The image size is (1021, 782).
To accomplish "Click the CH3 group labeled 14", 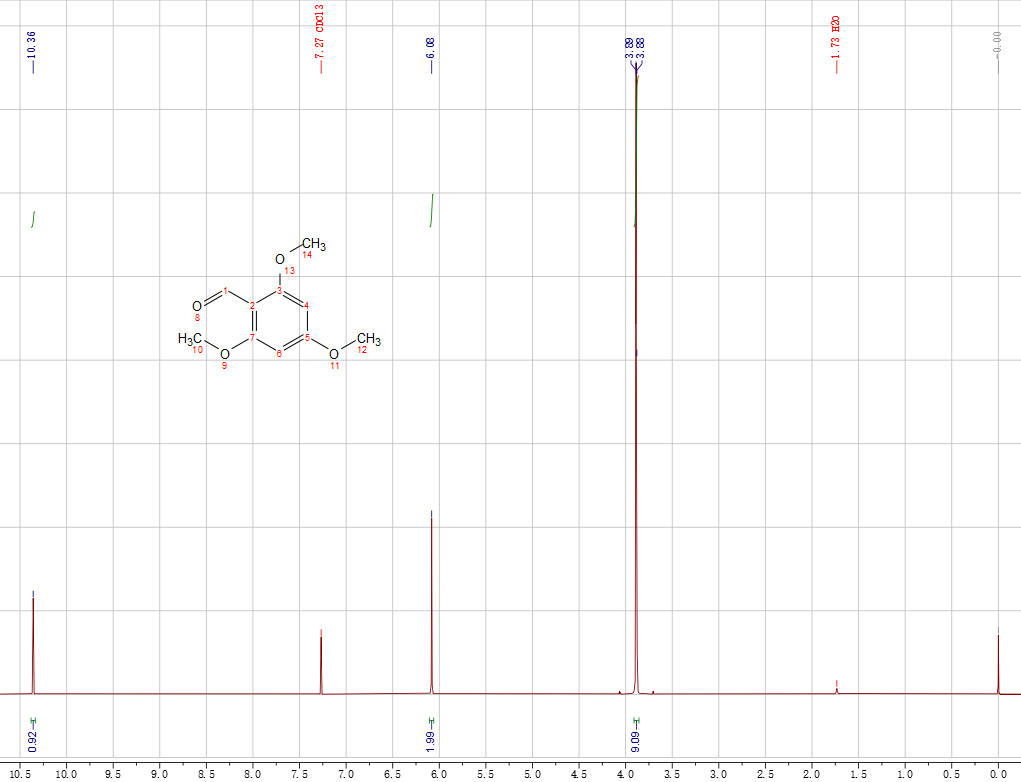I will 314,244.
